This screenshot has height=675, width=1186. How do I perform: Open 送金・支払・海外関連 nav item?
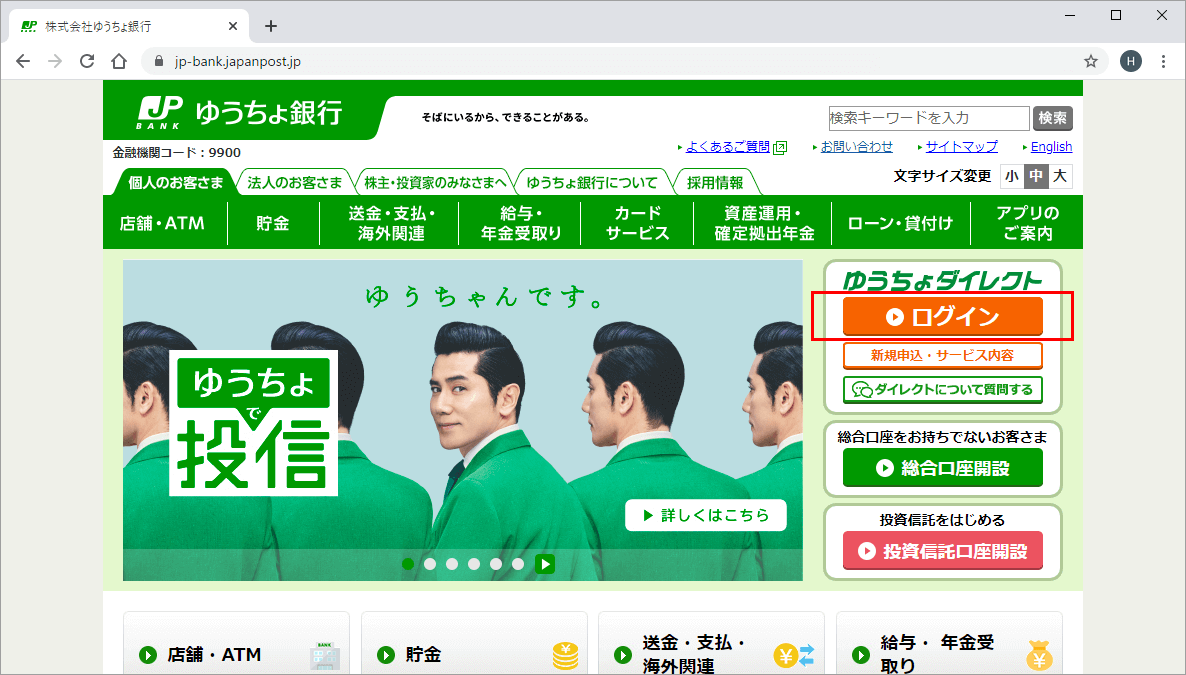(390, 223)
